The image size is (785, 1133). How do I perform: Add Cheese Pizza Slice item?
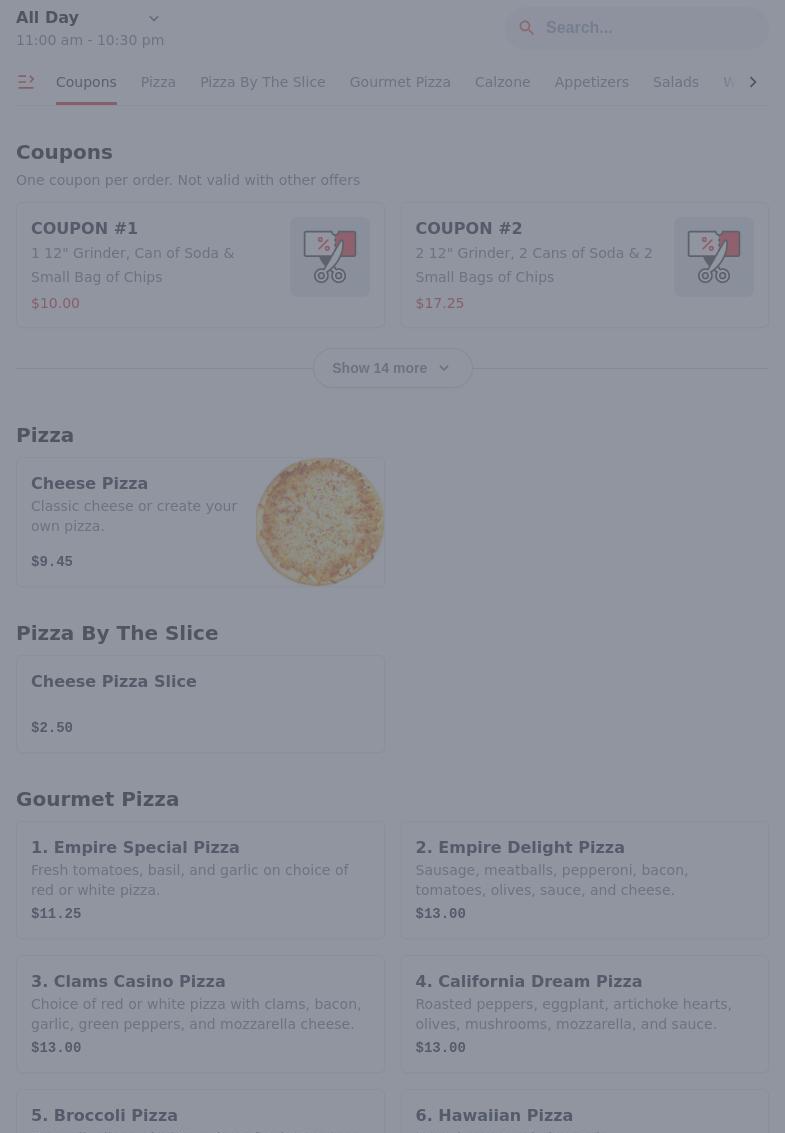point(200,704)
